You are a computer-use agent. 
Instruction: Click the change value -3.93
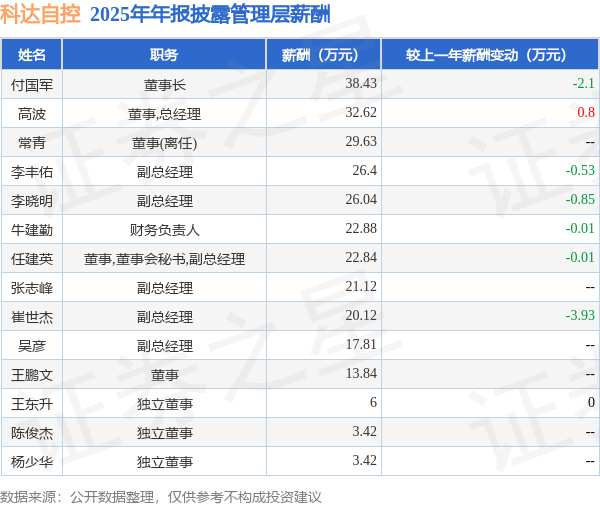(x=580, y=316)
